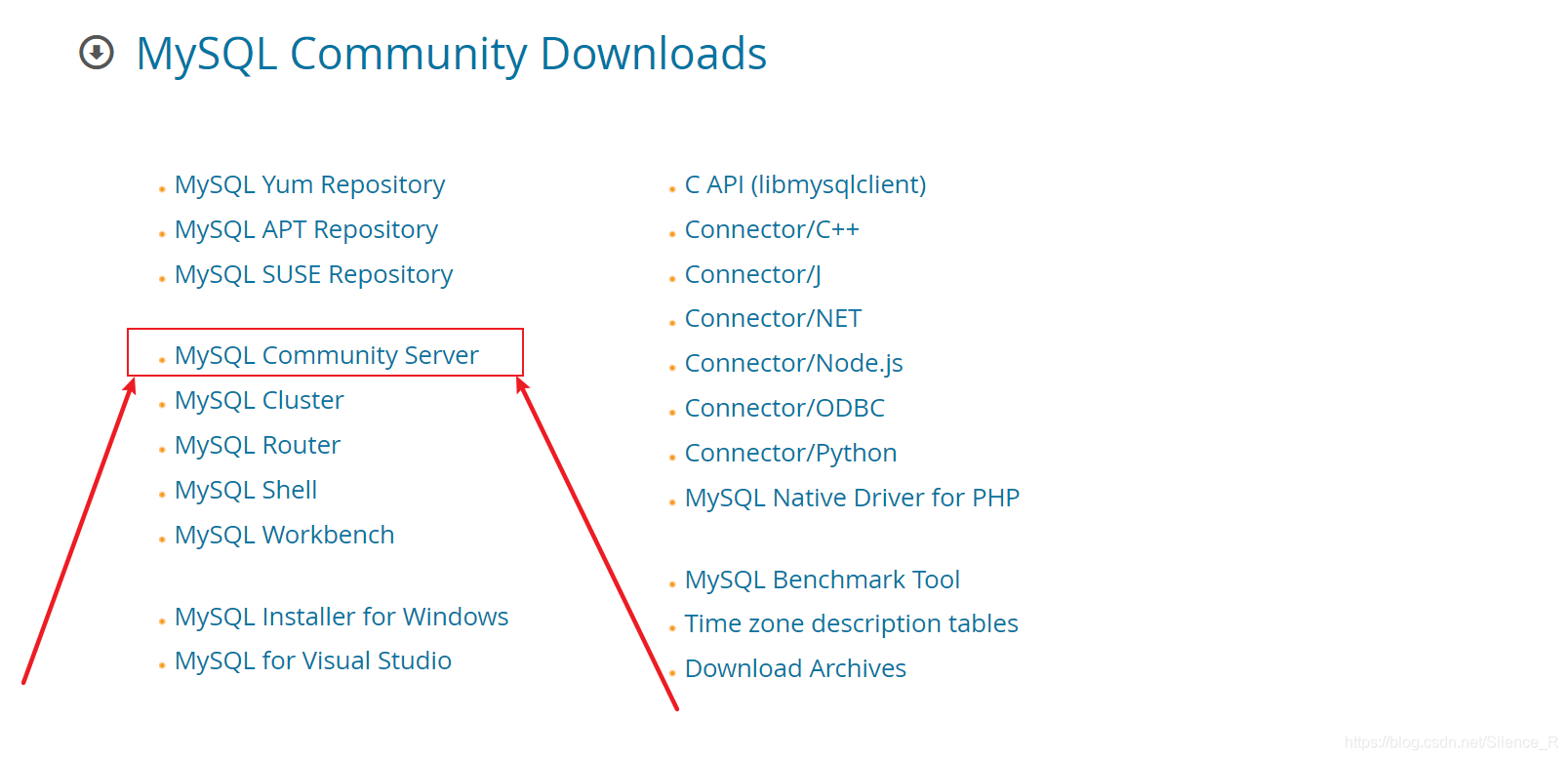Screen dimensions: 1568x760
Task: Open the MySQL Router link
Action: pos(258,446)
